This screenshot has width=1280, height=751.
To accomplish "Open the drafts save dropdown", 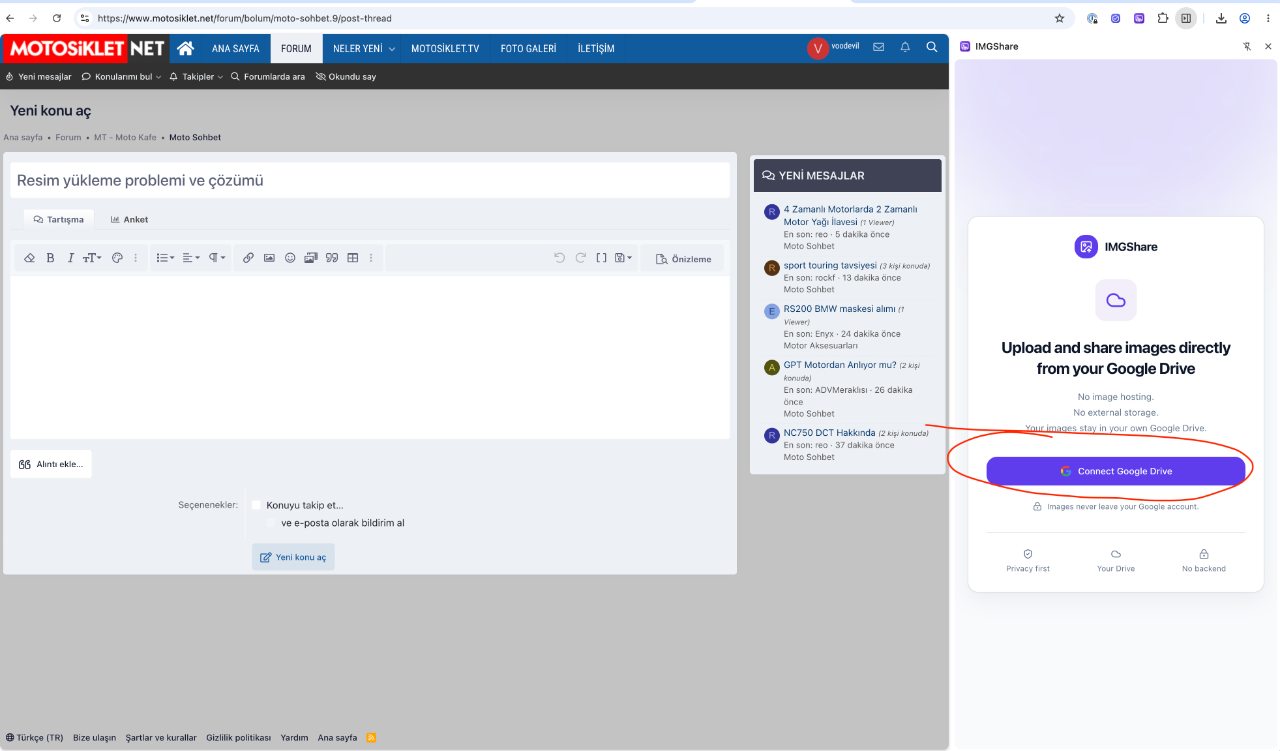I will pos(623,258).
